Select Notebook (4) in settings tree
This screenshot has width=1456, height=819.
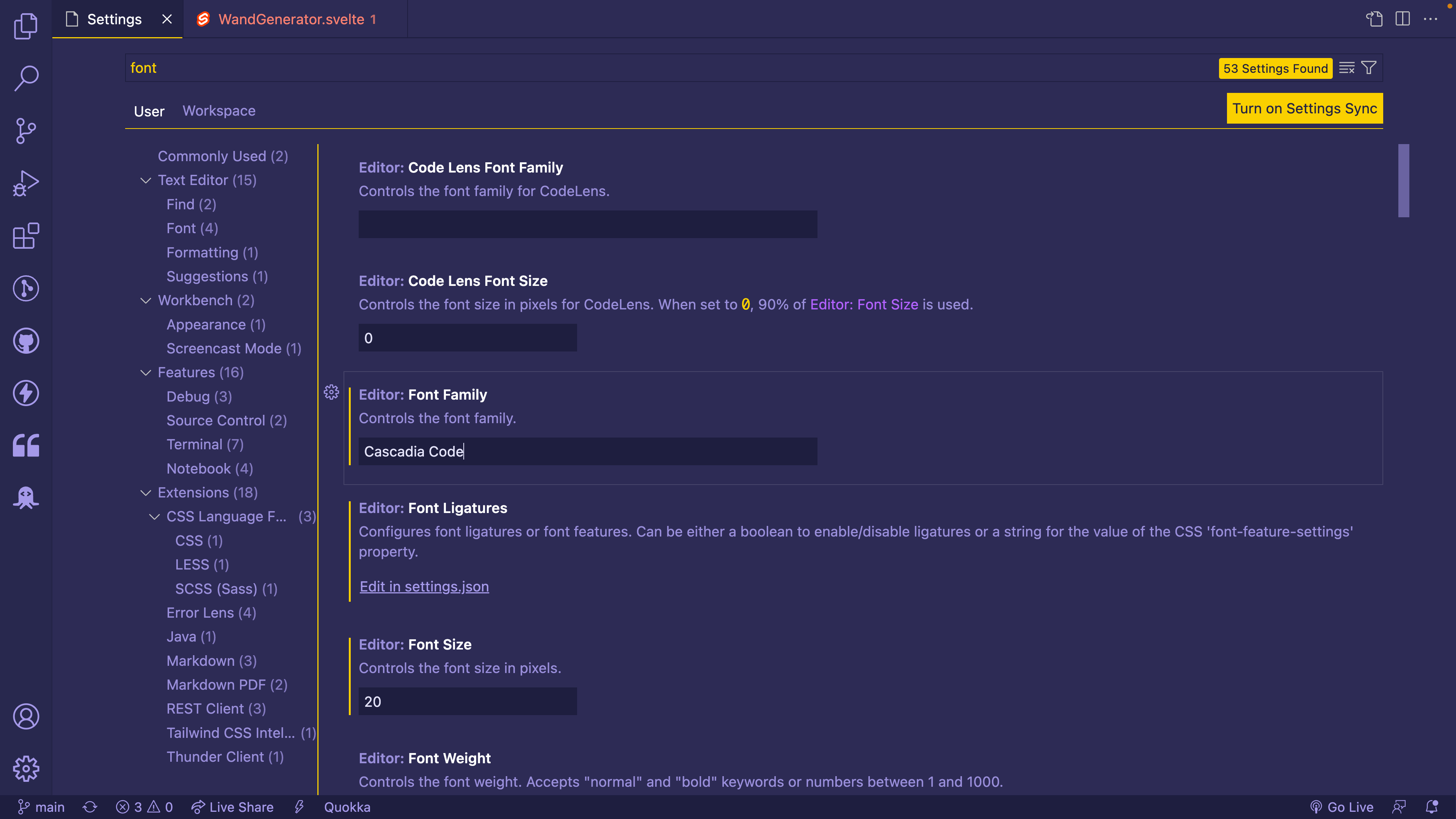209,469
